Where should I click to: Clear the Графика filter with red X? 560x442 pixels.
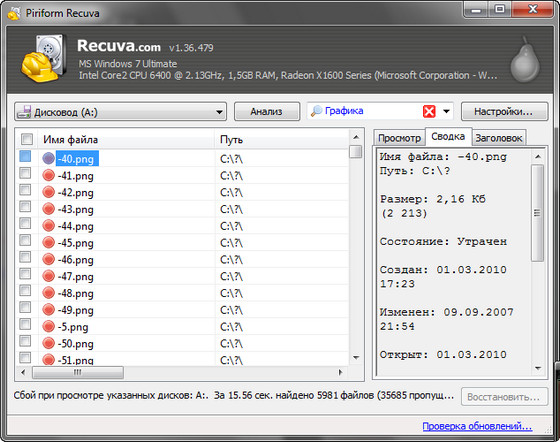429,111
